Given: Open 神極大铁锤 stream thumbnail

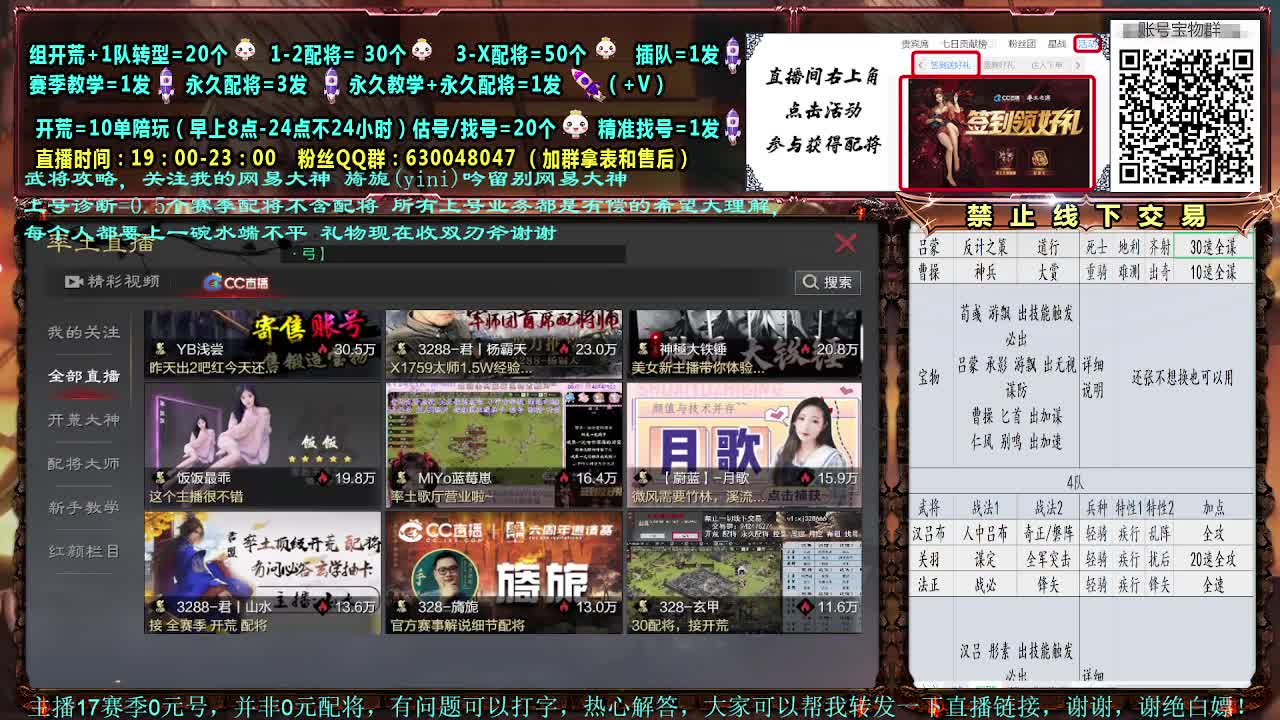Looking at the screenshot, I should [745, 343].
